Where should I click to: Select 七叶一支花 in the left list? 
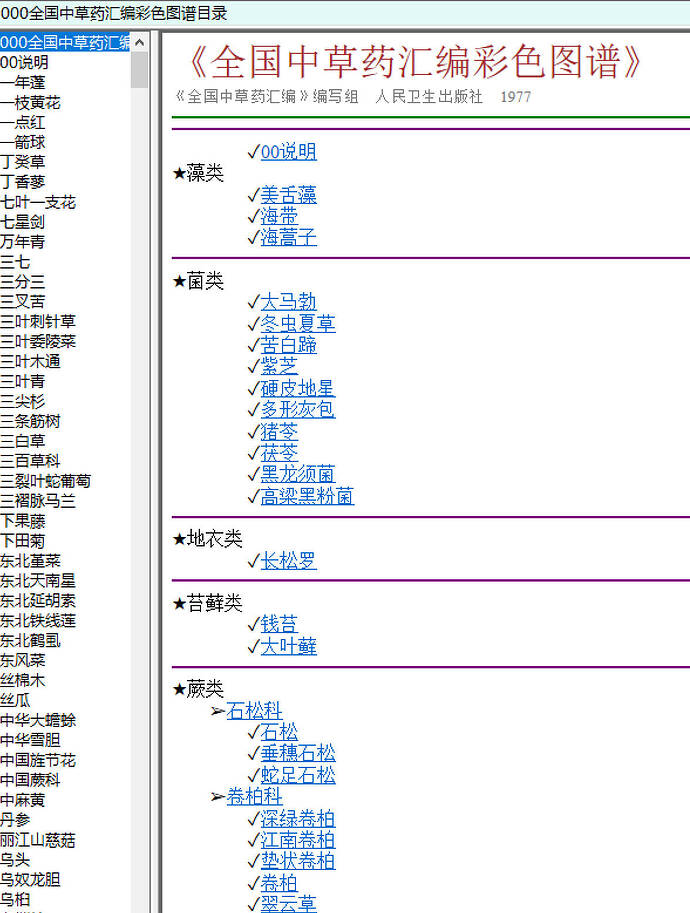pos(38,202)
